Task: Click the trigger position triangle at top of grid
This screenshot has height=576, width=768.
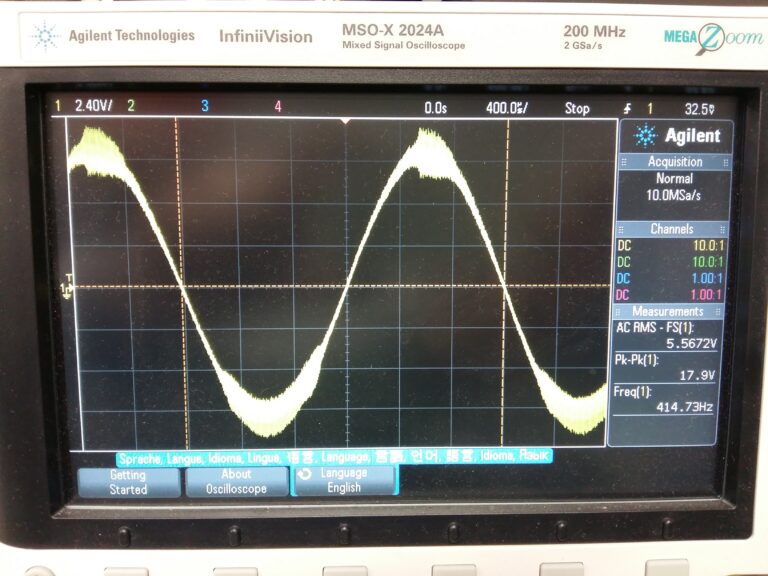Action: click(x=345, y=121)
